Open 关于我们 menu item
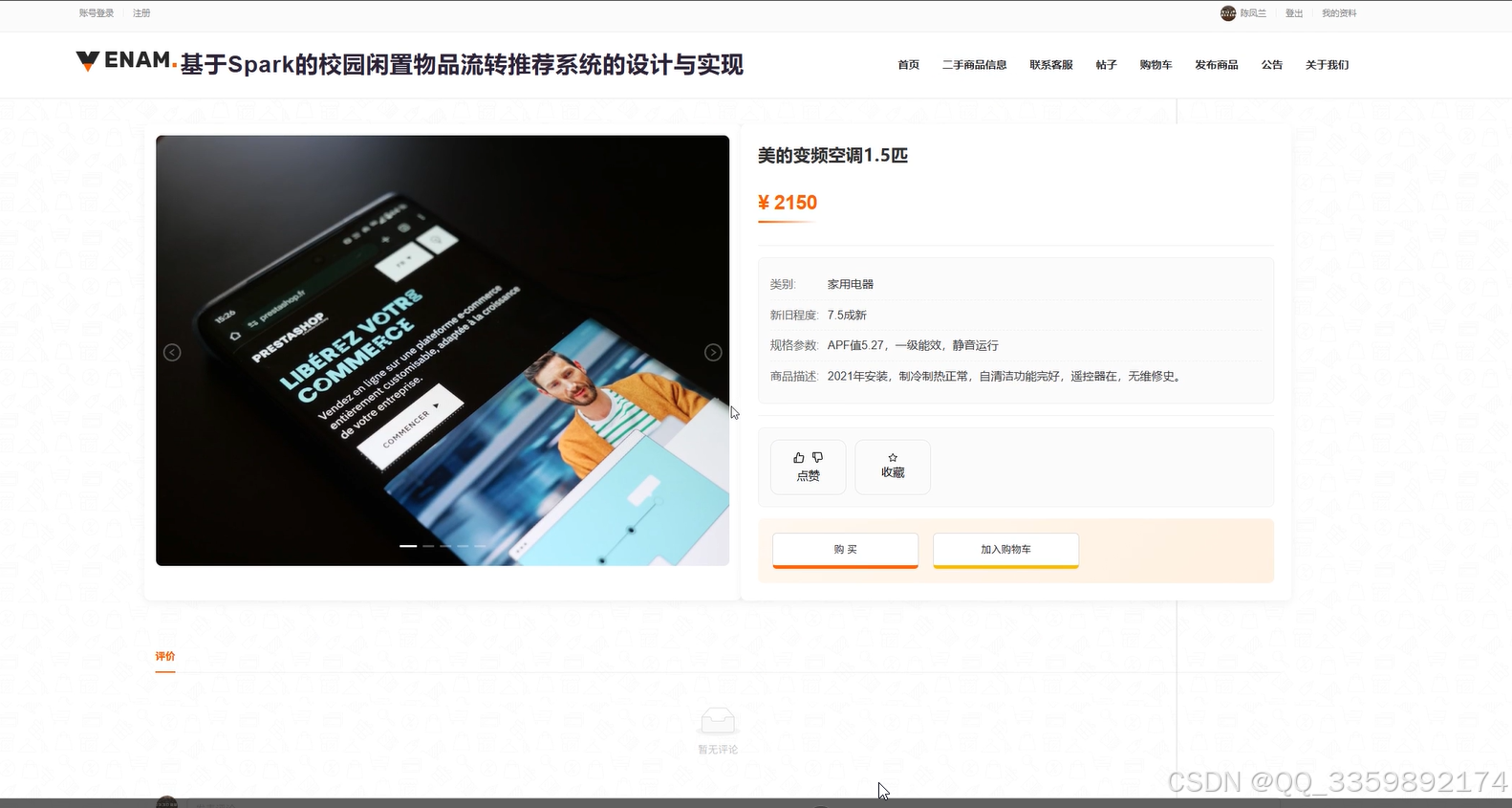Screen dimensions: 1512x808 [1327, 65]
